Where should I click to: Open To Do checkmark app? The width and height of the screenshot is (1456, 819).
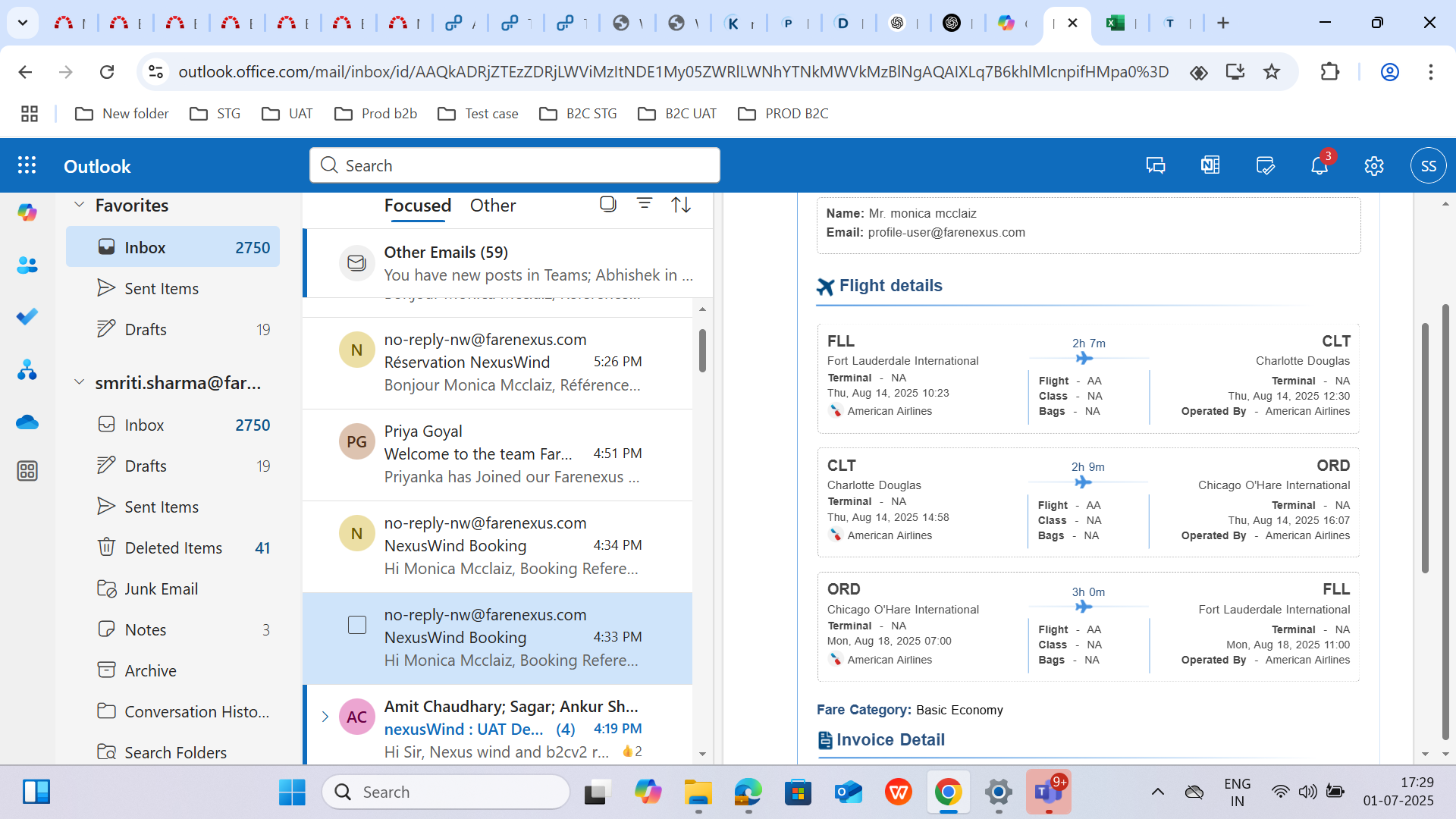27,317
